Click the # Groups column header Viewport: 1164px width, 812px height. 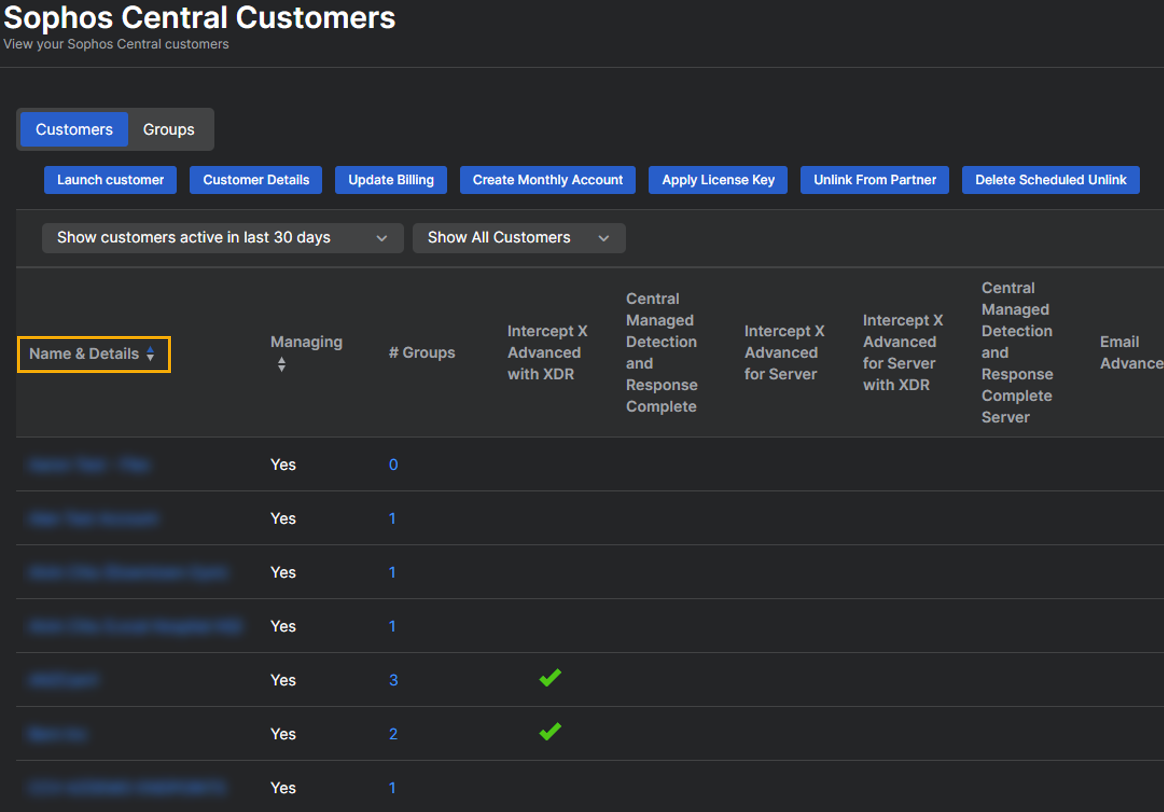click(421, 353)
